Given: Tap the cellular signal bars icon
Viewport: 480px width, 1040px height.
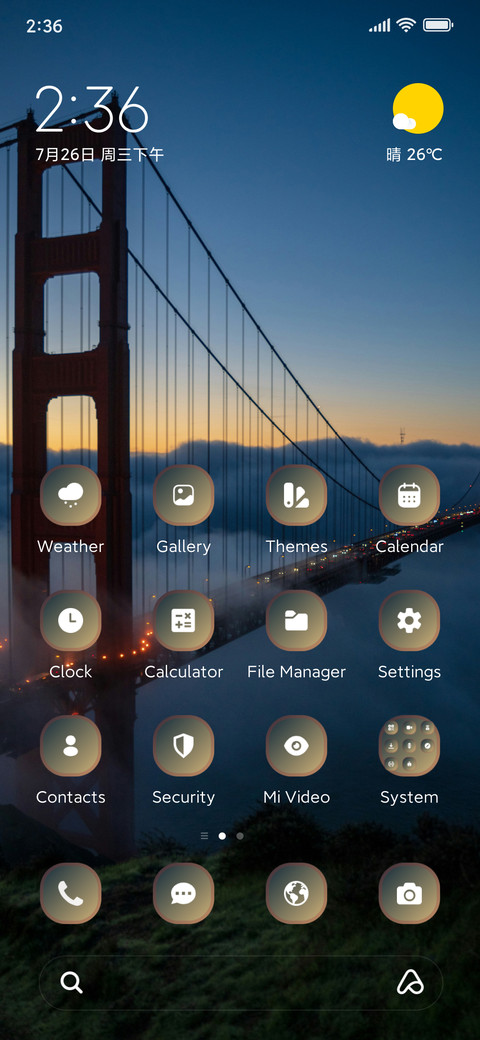Looking at the screenshot, I should click(380, 26).
